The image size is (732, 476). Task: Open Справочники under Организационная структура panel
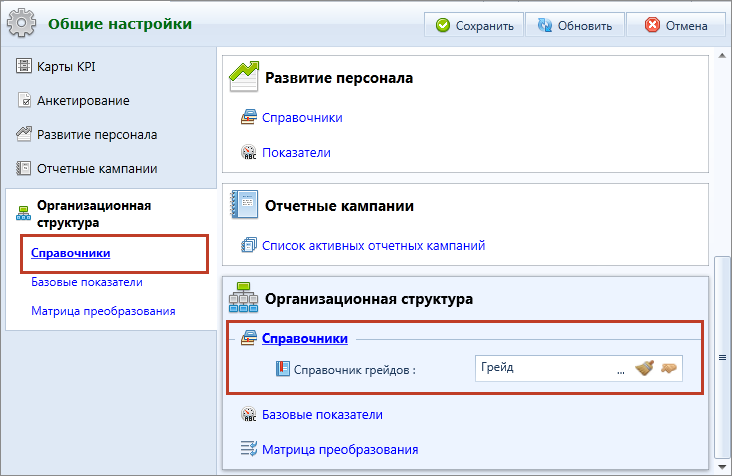305,338
